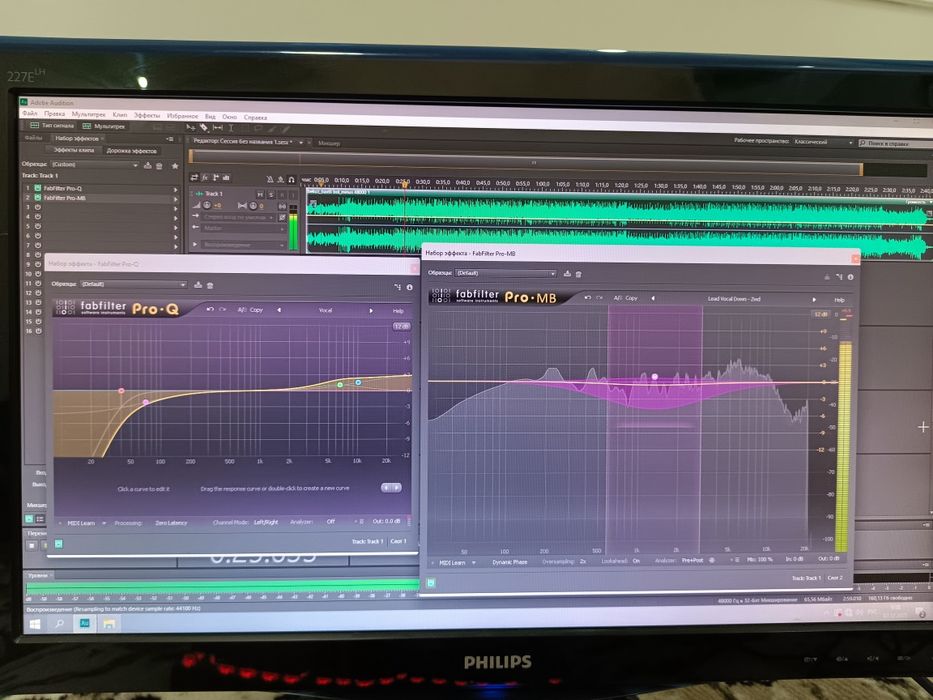Solo Track 1 with S button

(271, 195)
